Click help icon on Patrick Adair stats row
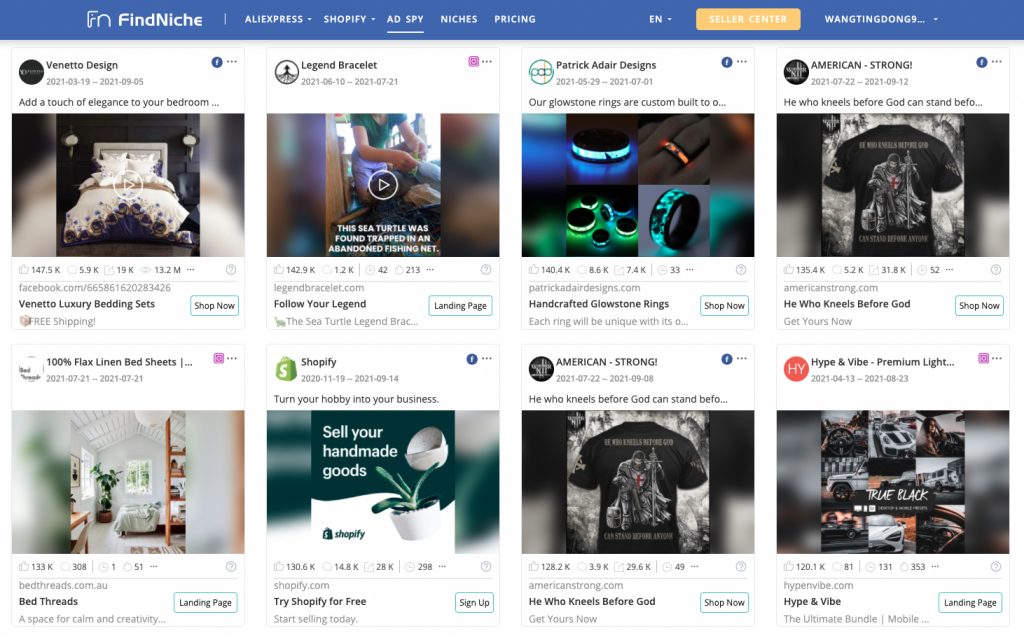 [741, 270]
